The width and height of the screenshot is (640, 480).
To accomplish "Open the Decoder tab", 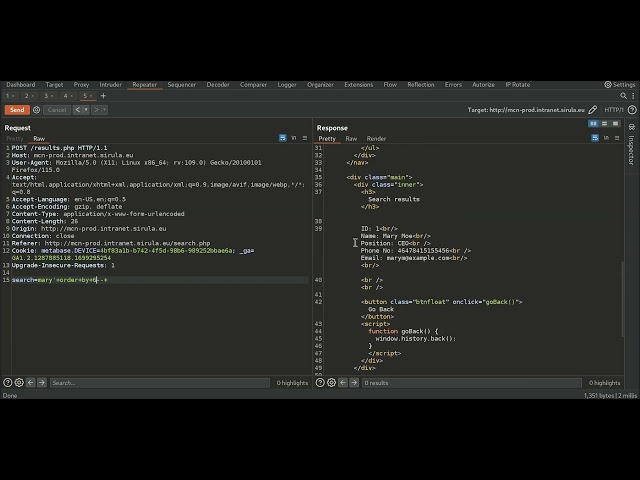I will (218, 84).
